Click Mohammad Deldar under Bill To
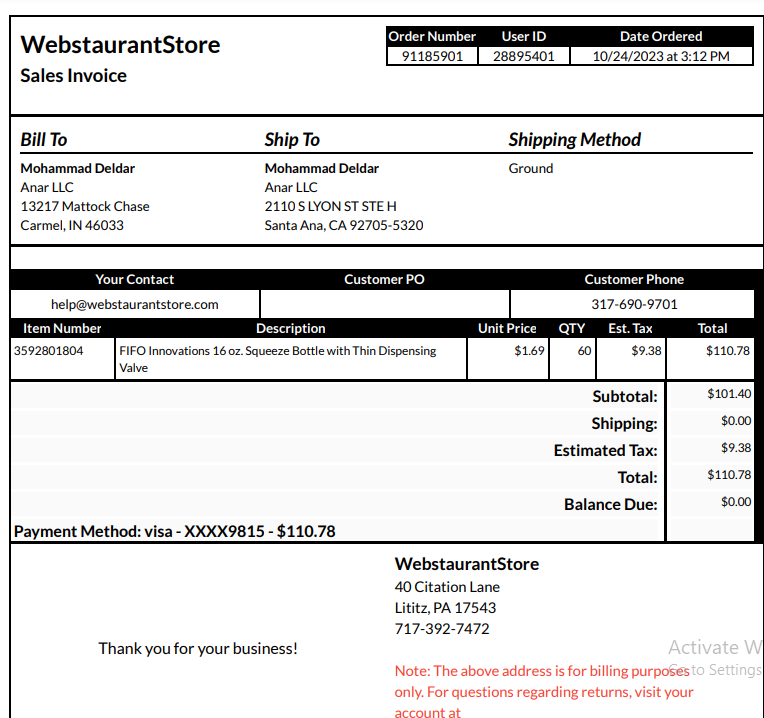The width and height of the screenshot is (764, 718). [x=77, y=169]
